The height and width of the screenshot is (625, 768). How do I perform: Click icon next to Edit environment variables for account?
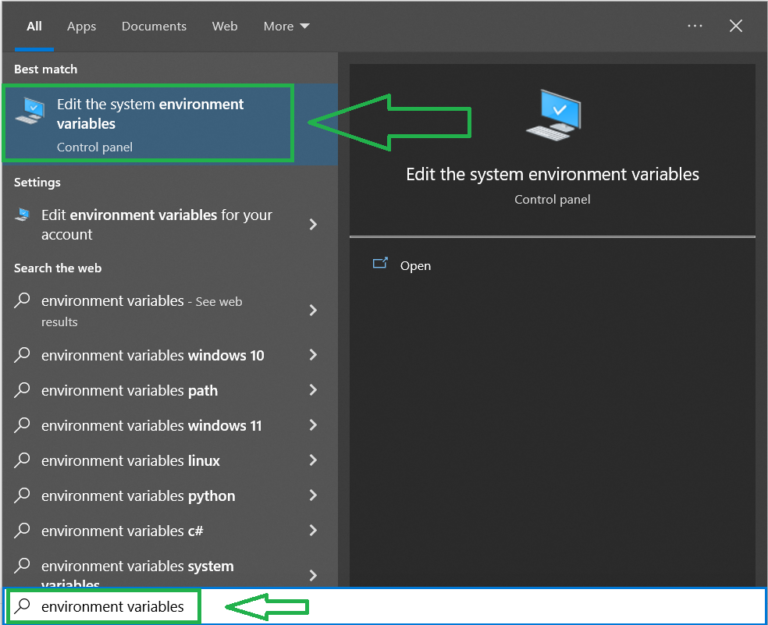coord(22,215)
